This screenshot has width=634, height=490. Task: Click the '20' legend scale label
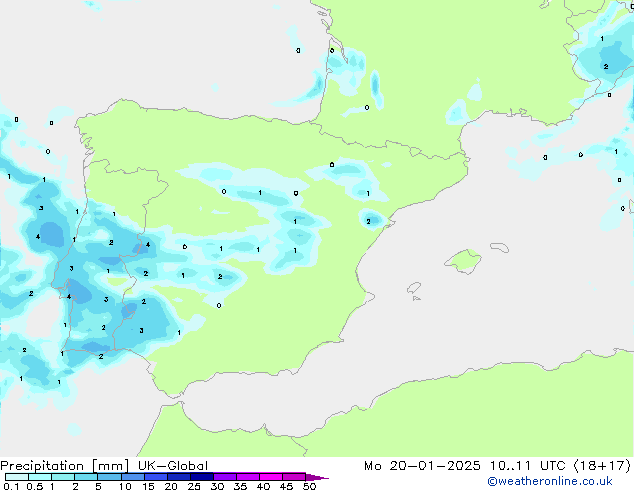171,486
